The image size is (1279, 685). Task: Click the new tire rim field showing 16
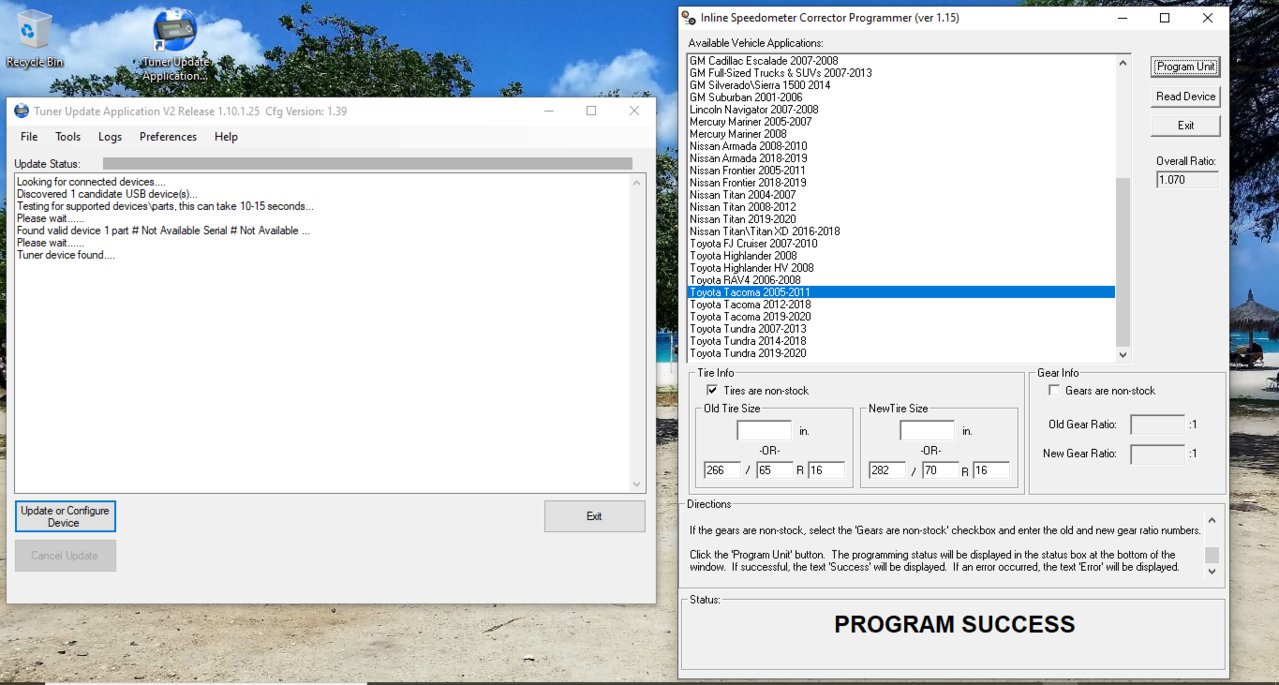point(992,470)
